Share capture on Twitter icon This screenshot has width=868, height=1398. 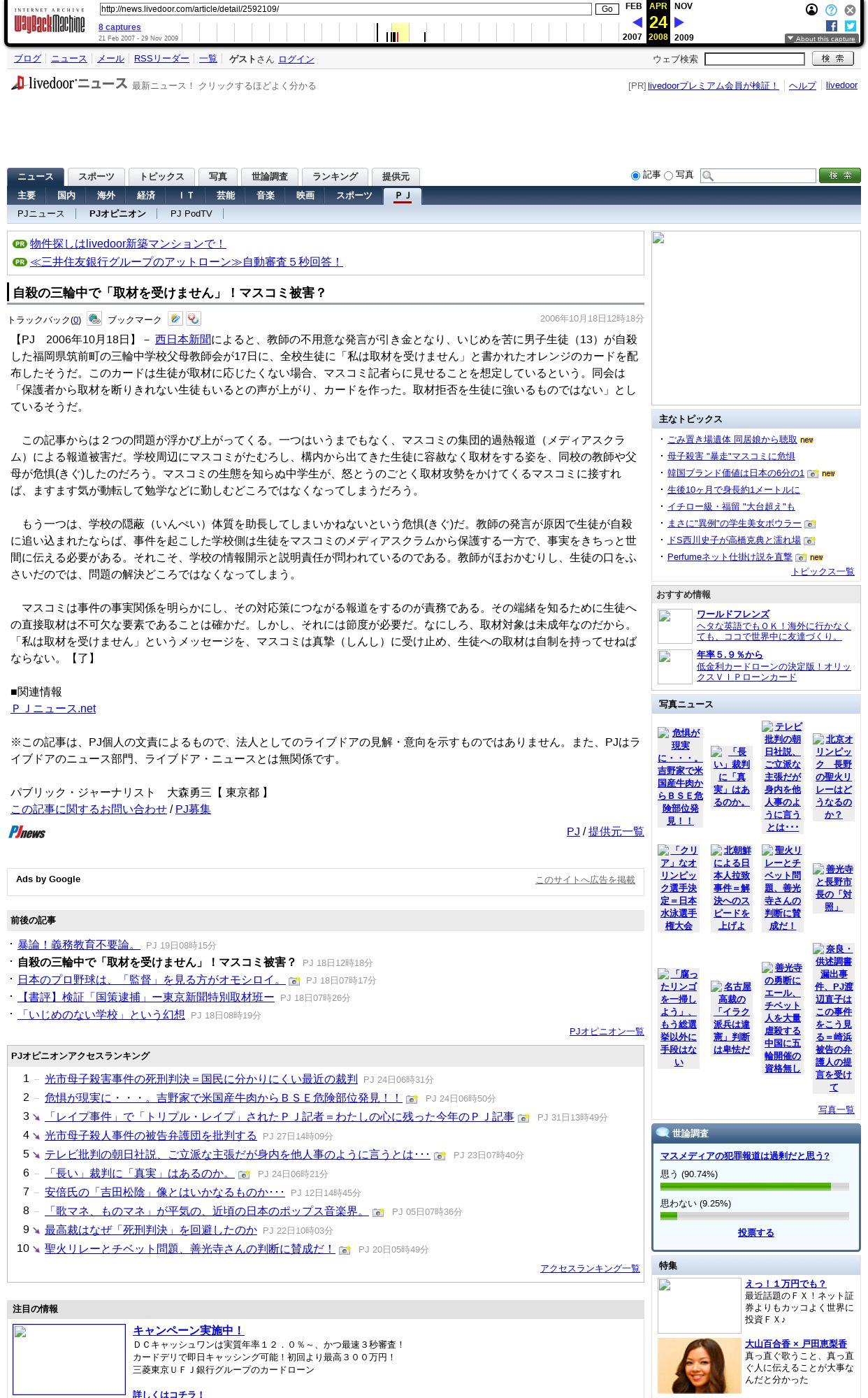851,26
